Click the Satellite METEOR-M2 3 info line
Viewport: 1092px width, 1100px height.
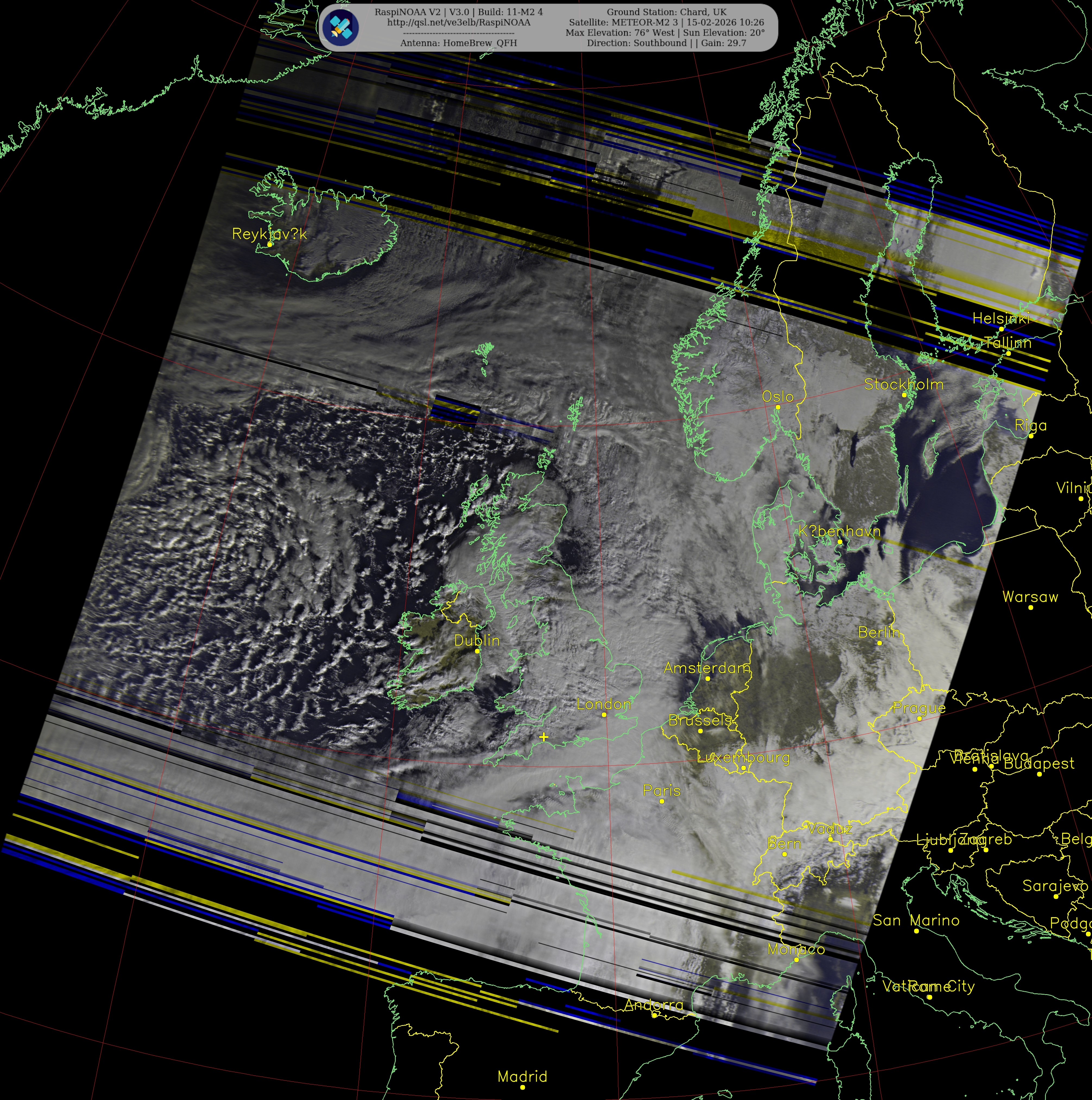coord(666,22)
